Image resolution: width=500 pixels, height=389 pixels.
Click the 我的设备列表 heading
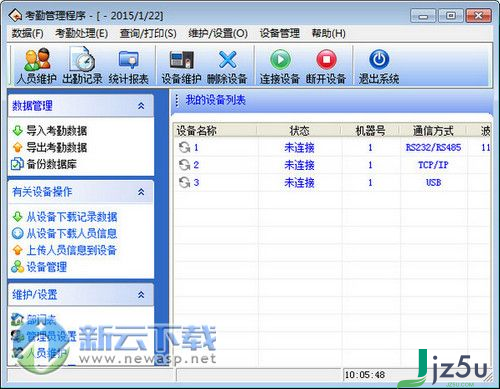pyautogui.click(x=216, y=100)
